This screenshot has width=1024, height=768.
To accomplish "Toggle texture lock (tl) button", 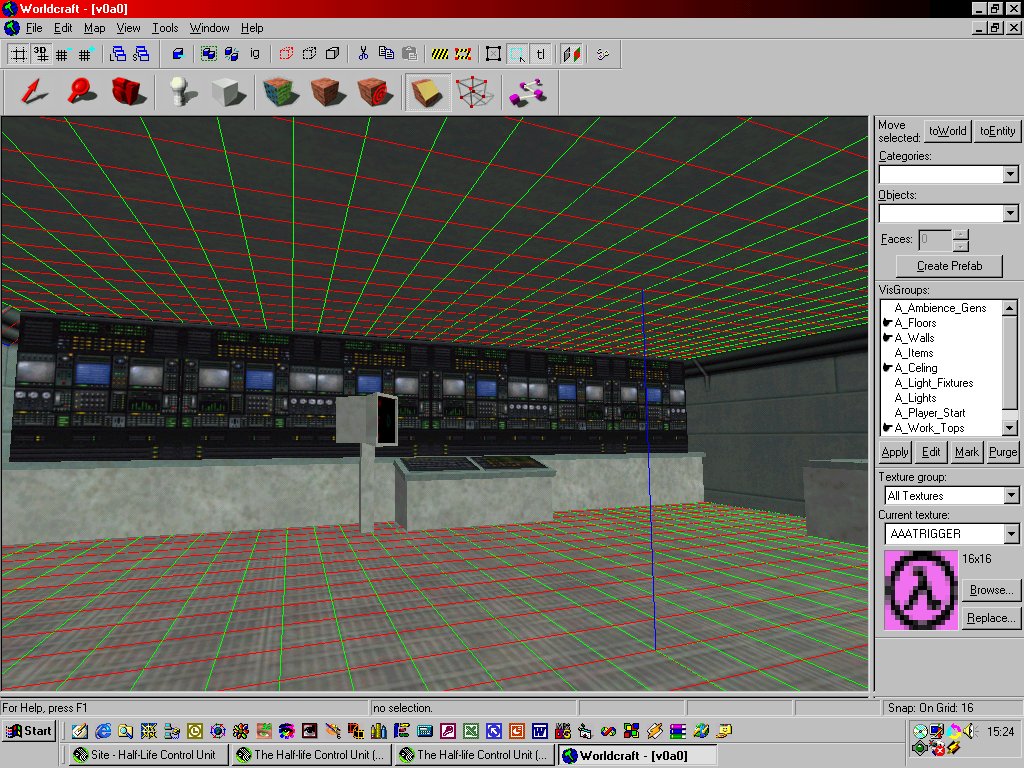I will click(x=540, y=54).
